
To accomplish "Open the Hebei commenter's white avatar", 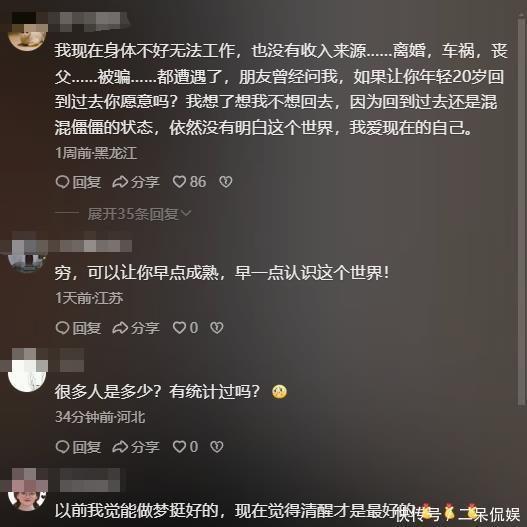I will pos(27,376).
